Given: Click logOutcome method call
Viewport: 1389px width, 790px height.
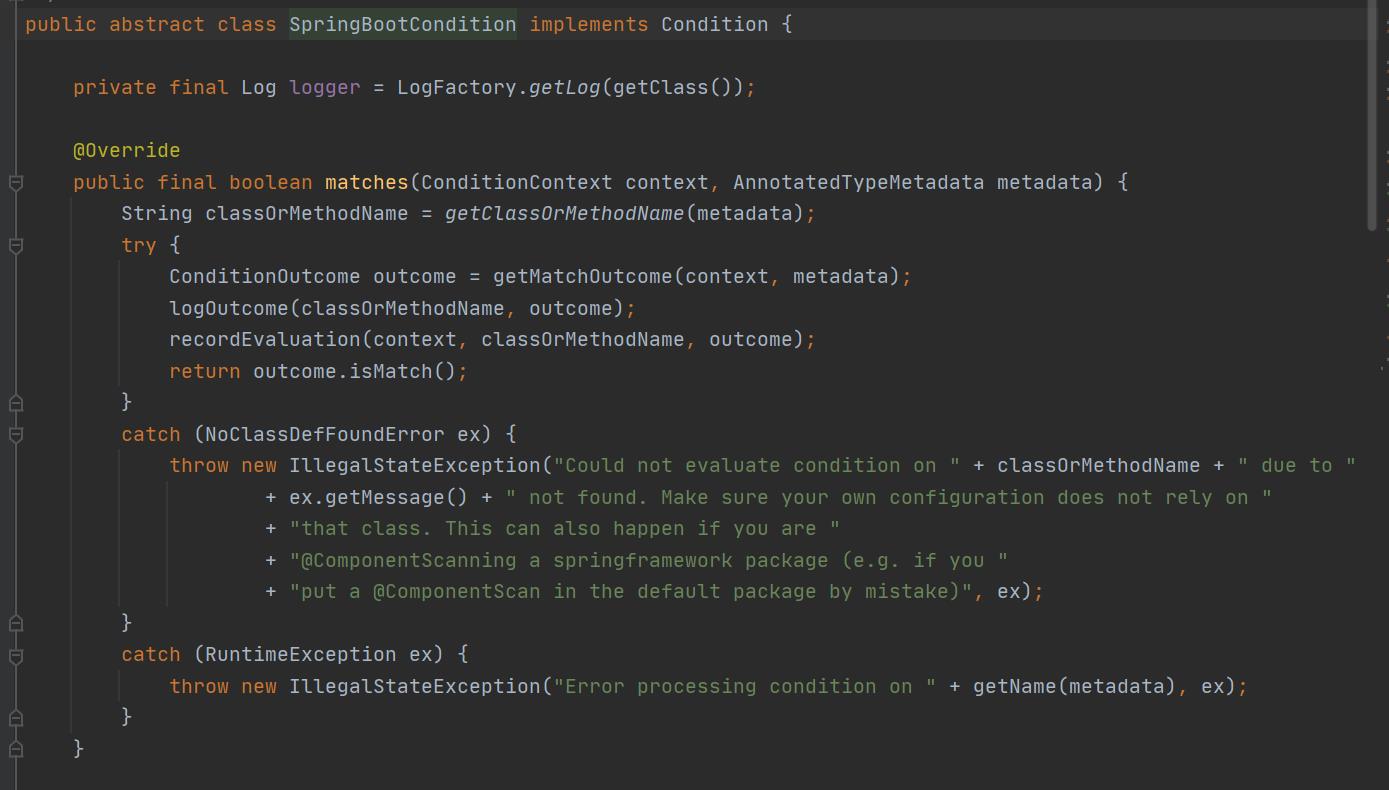Looking at the screenshot, I should click(229, 308).
